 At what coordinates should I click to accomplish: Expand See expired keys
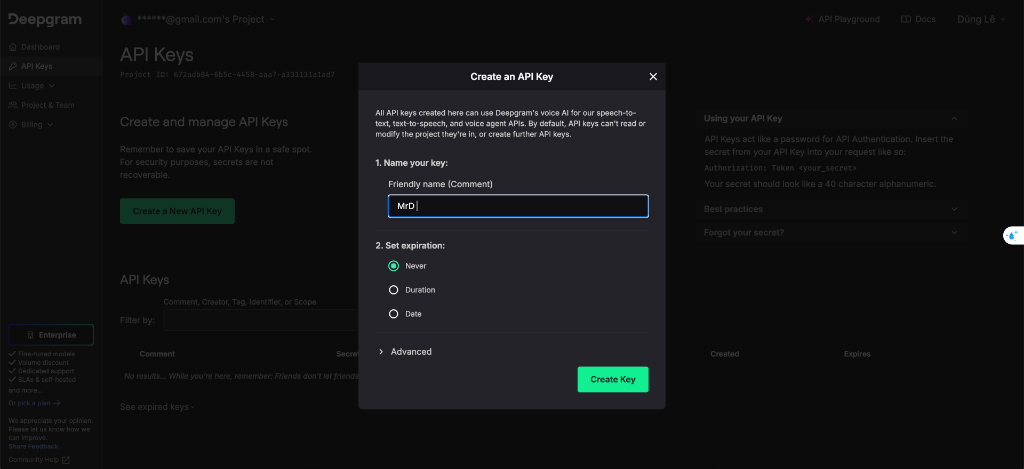157,407
